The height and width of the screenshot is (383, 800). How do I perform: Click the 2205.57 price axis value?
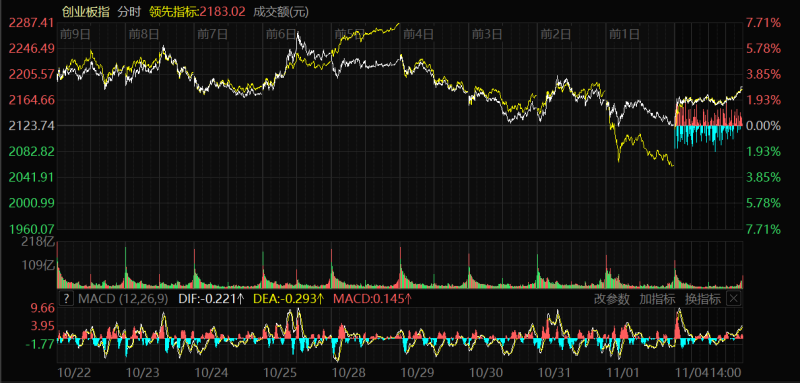pyautogui.click(x=32, y=74)
